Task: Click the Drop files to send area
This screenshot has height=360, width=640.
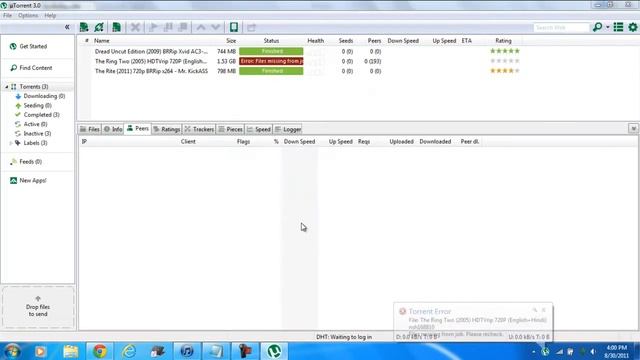Action: (x=38, y=307)
